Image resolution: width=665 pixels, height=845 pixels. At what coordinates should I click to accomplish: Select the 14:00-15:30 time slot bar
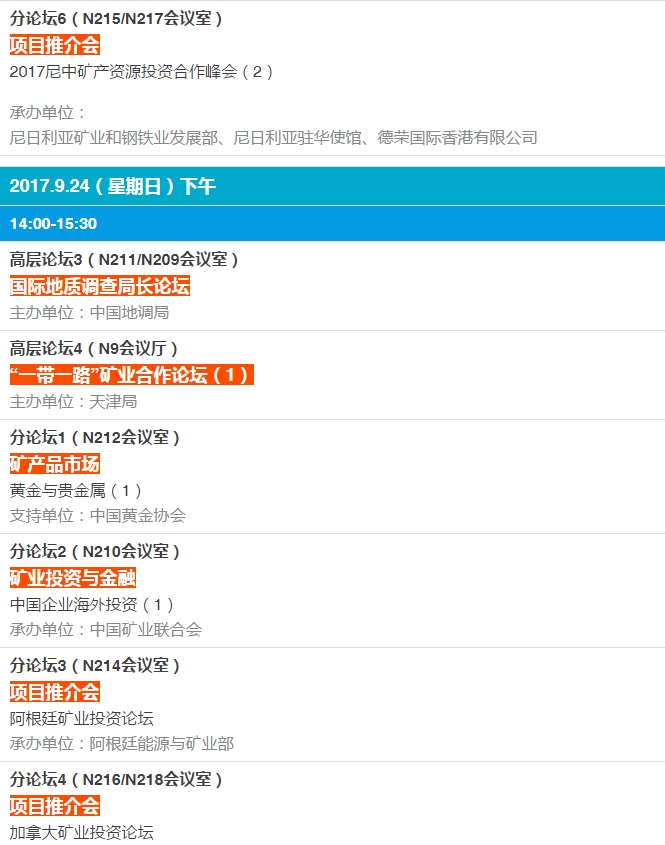point(53,223)
